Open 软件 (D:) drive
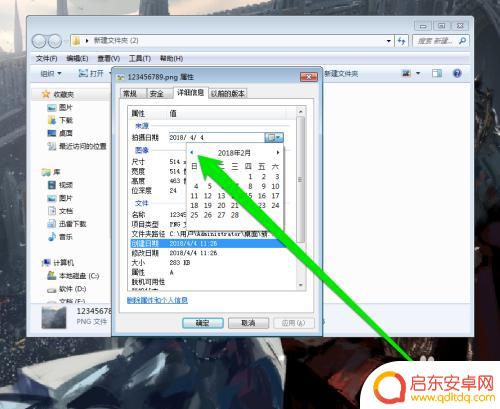This screenshot has width=500, height=409. [x=67, y=289]
